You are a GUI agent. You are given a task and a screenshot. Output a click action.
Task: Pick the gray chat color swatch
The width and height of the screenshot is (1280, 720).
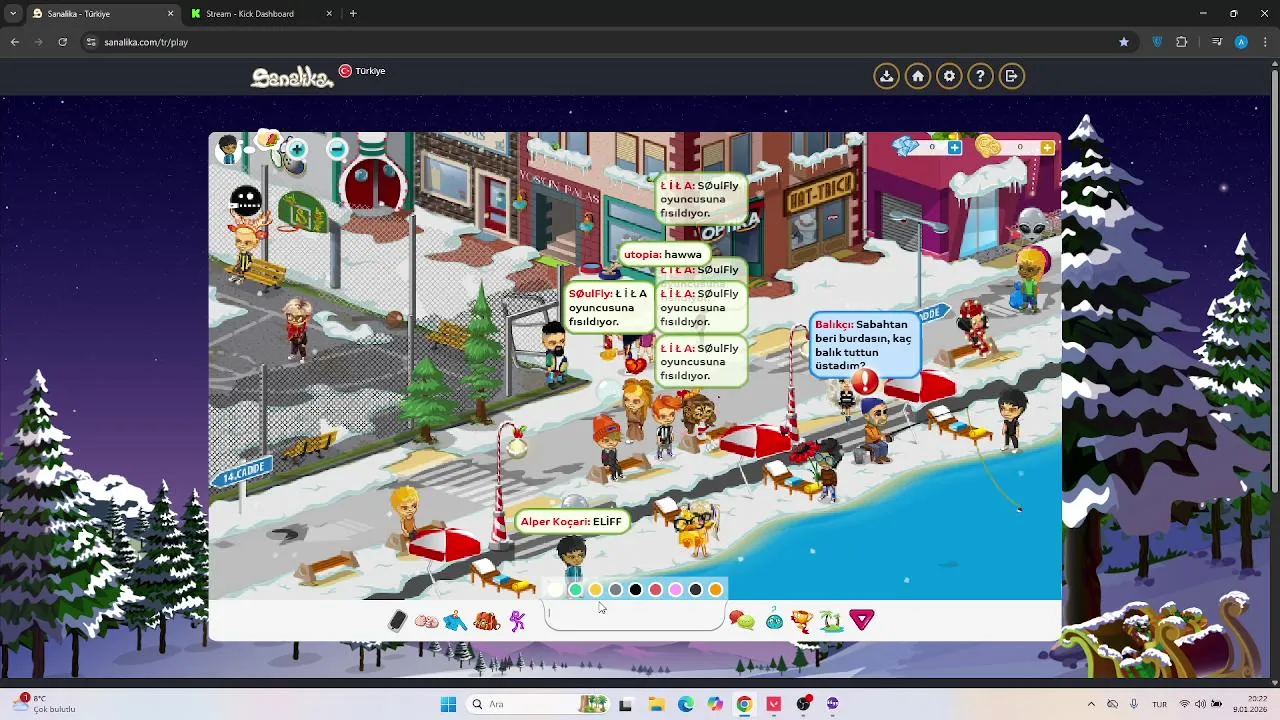click(x=615, y=590)
